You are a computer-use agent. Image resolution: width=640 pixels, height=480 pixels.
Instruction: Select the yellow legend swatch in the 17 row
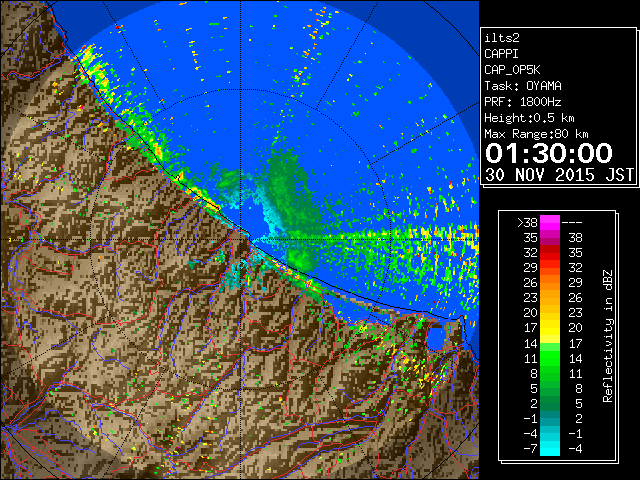coord(550,328)
